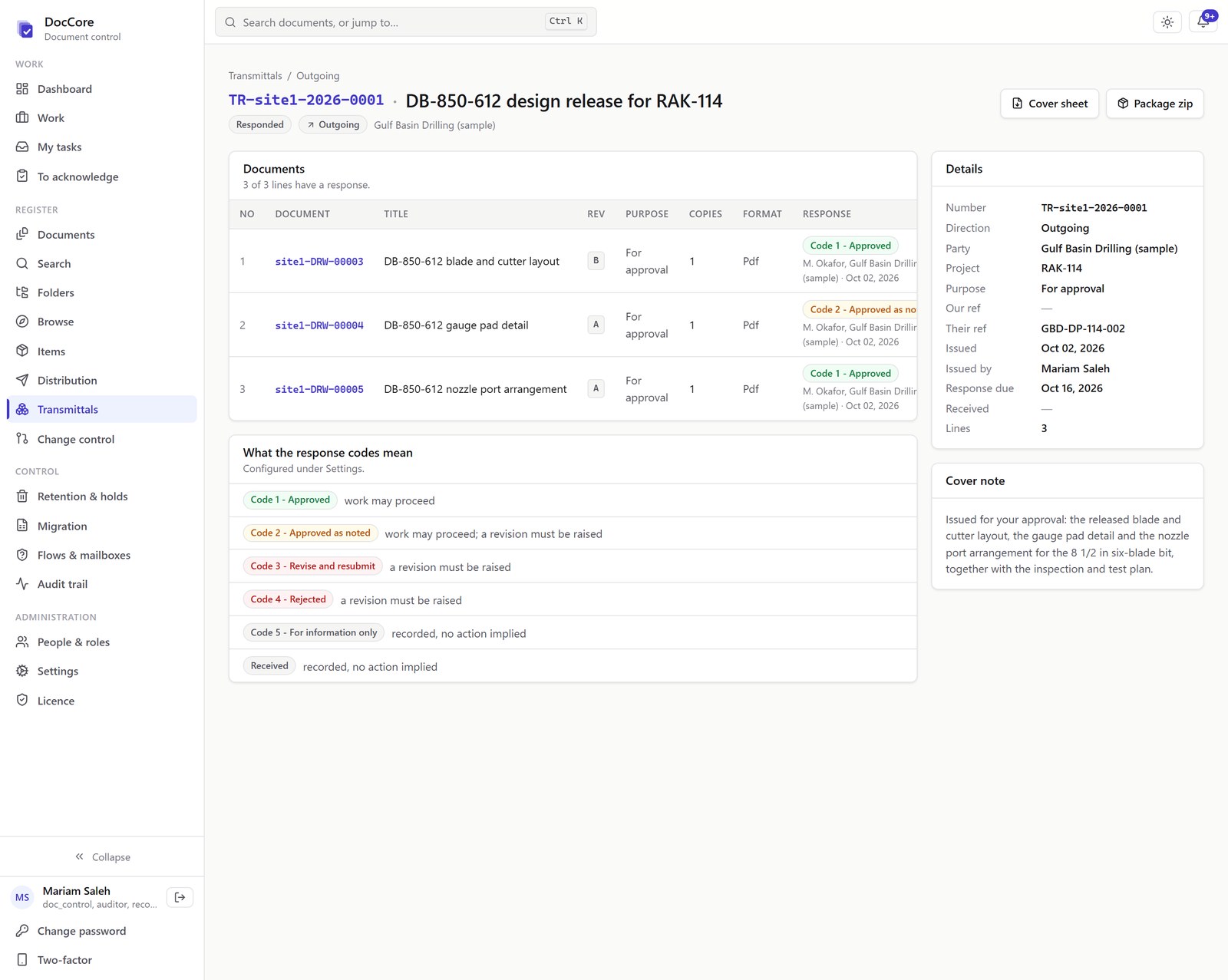1228x980 pixels.
Task: Open Two-factor settings
Action: click(101, 960)
